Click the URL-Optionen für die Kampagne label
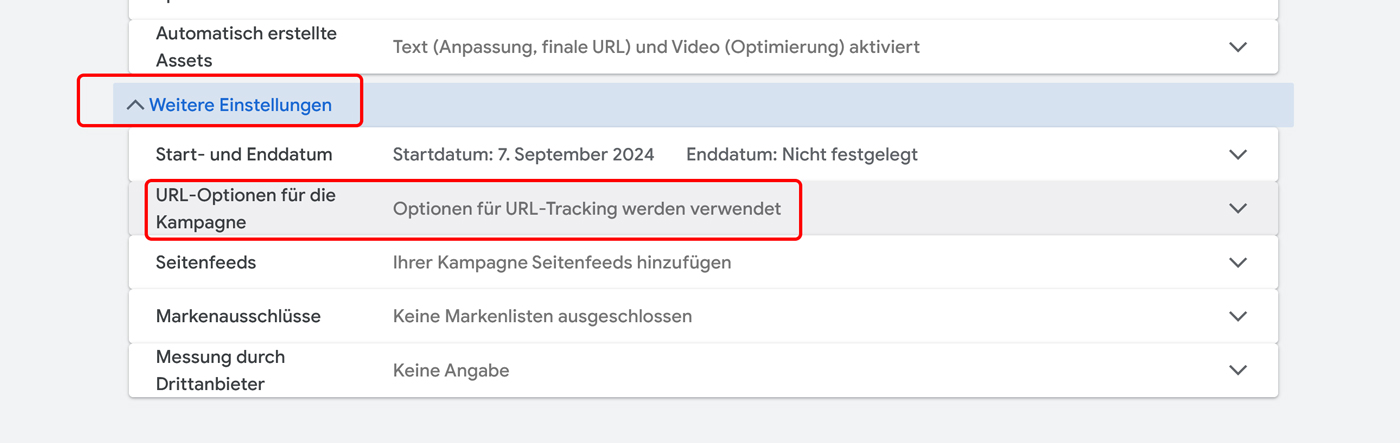This screenshot has height=443, width=1400. tap(246, 209)
